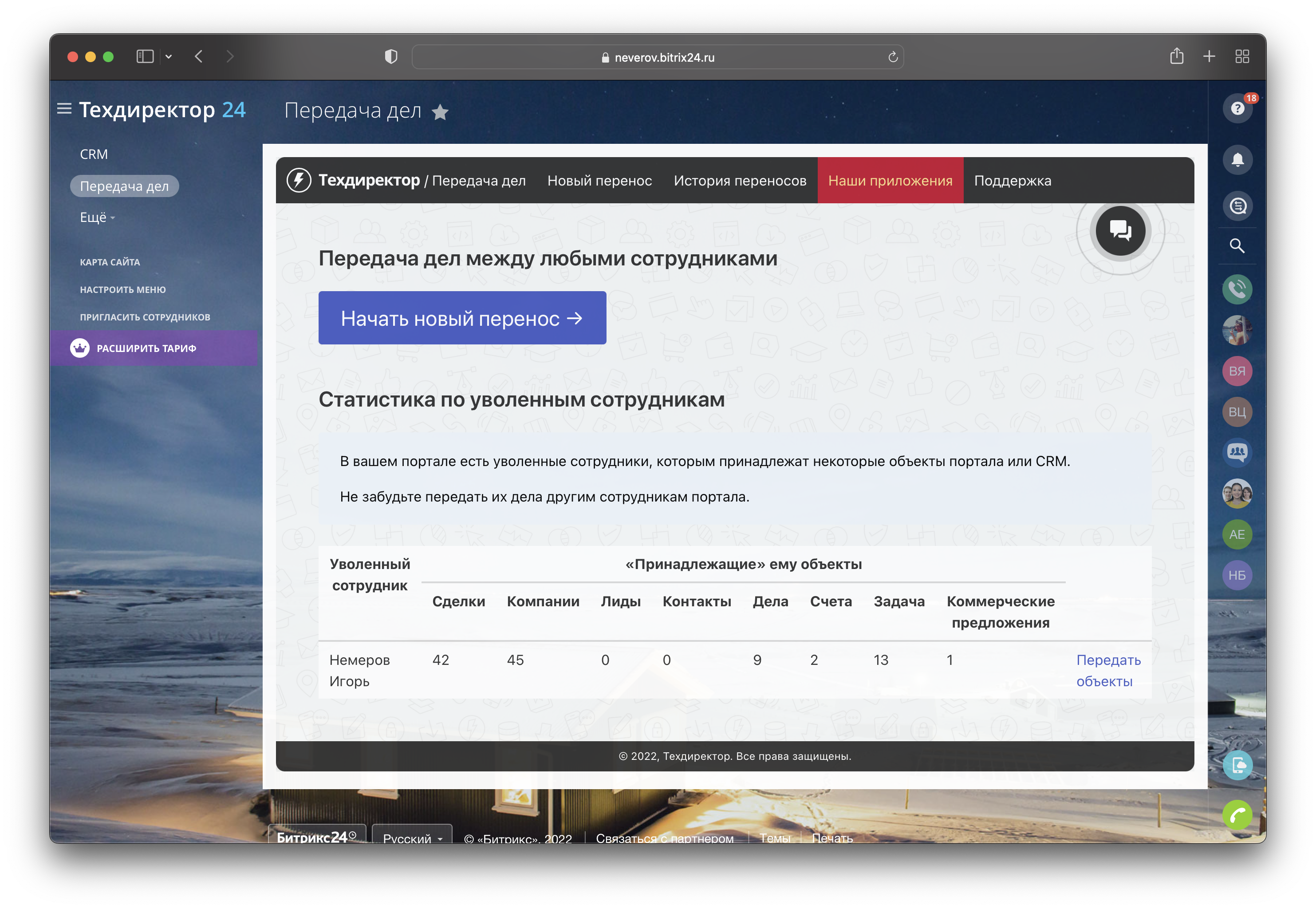Open the dark chat widget bubble
The height and width of the screenshot is (909, 1316).
tap(1120, 231)
